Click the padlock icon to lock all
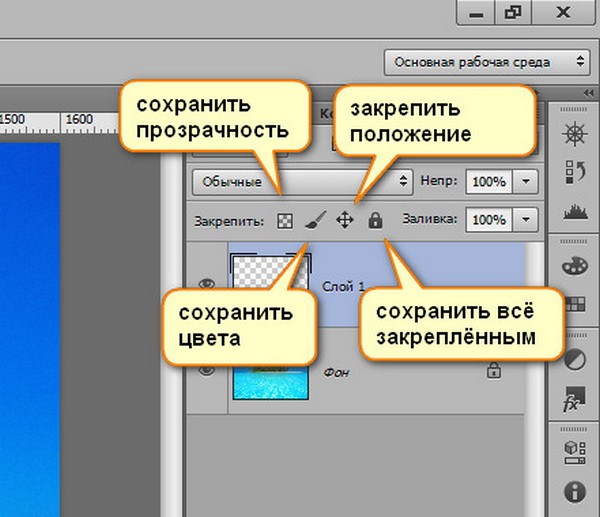The image size is (600, 517). [x=375, y=220]
